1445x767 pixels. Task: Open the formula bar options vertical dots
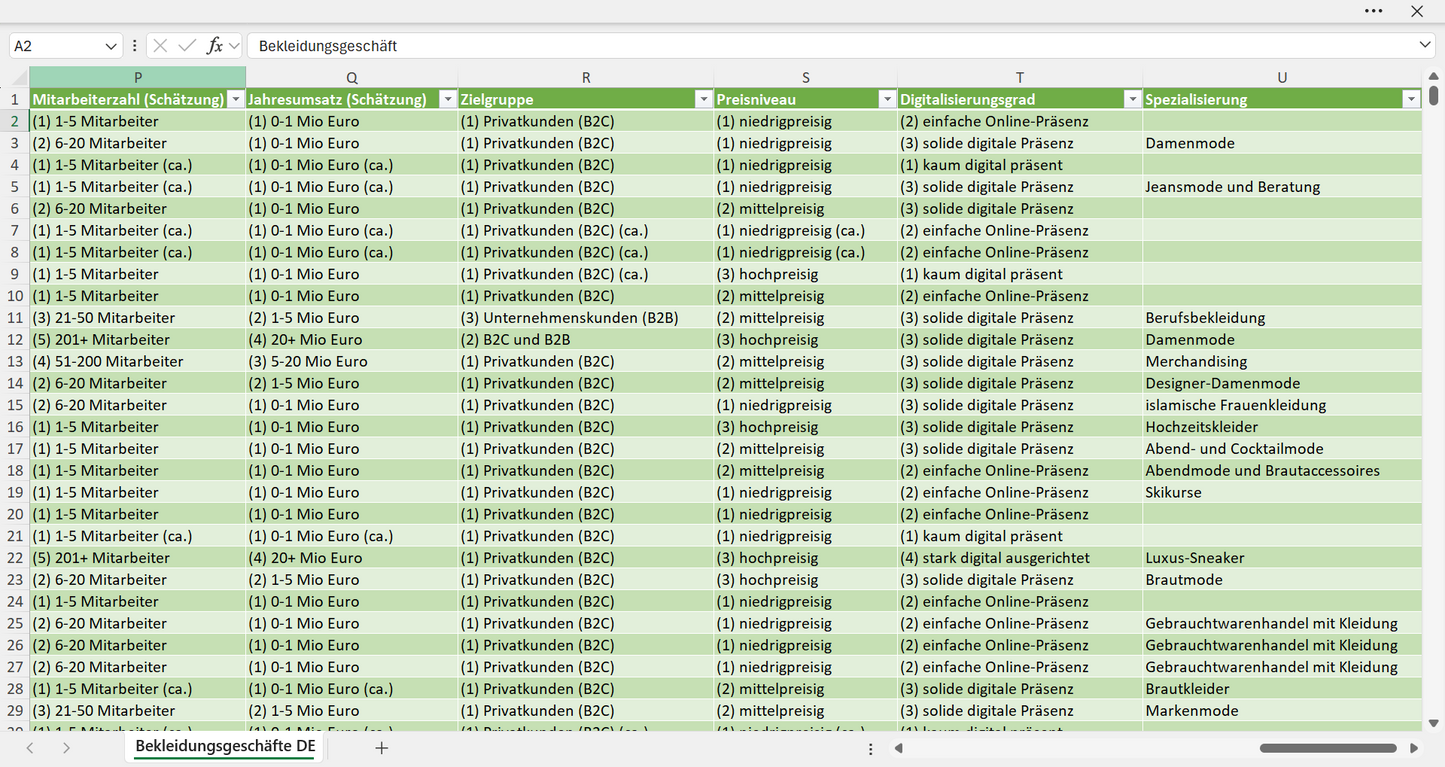134,46
